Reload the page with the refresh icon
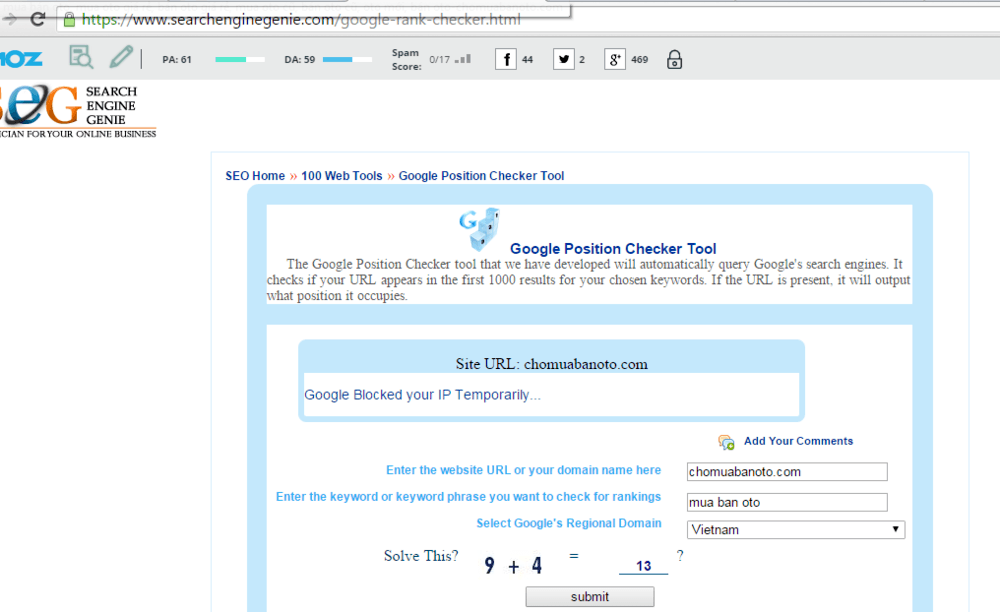 tap(38, 19)
